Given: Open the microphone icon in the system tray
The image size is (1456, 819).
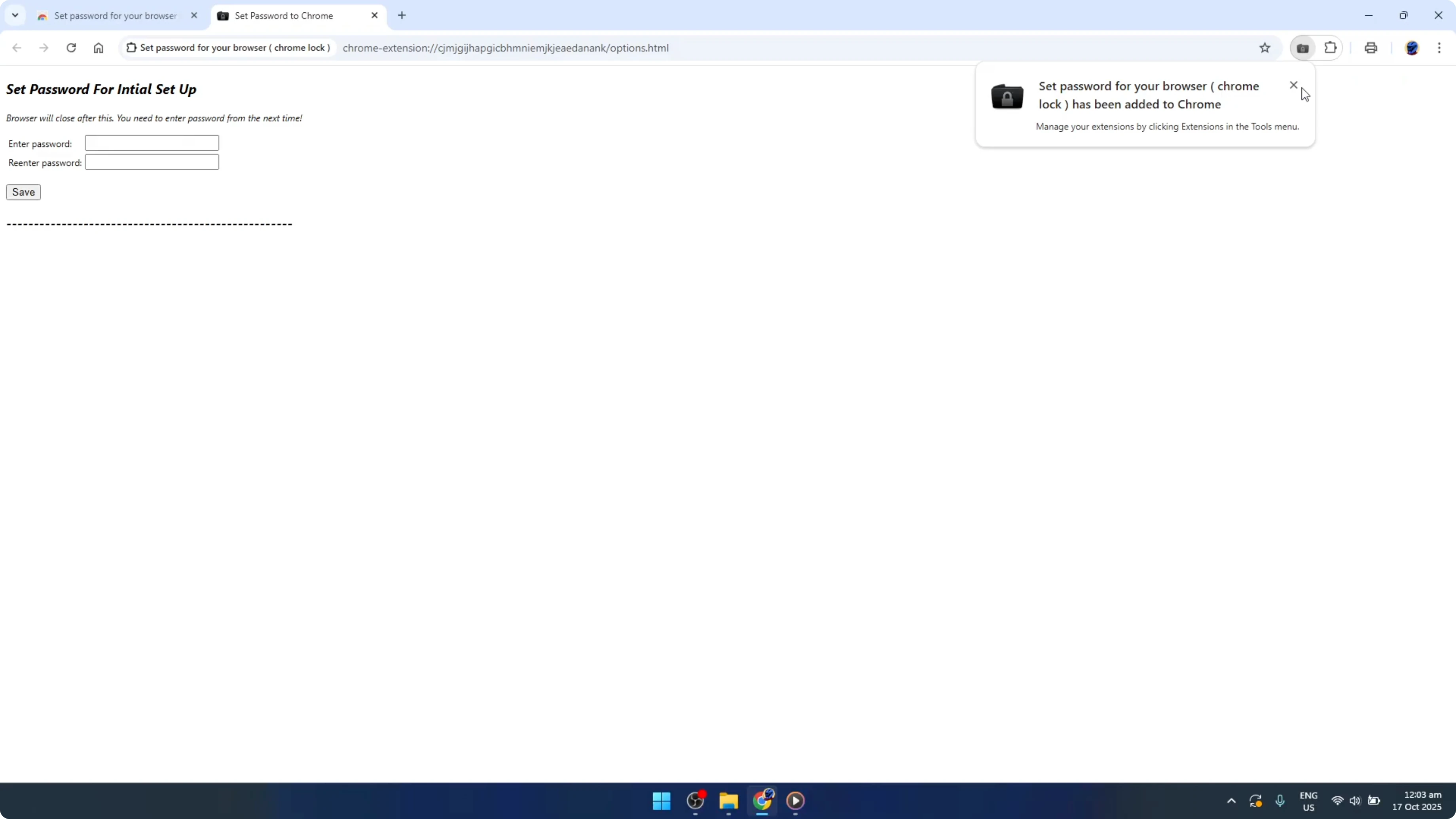Looking at the screenshot, I should [x=1280, y=801].
